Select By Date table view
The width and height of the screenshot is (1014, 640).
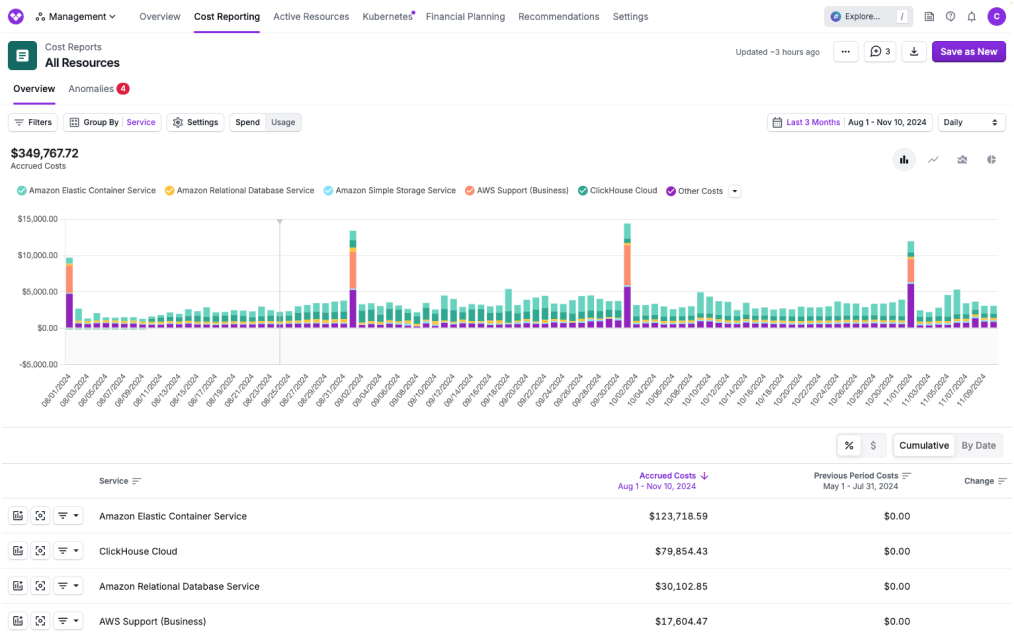pos(978,445)
